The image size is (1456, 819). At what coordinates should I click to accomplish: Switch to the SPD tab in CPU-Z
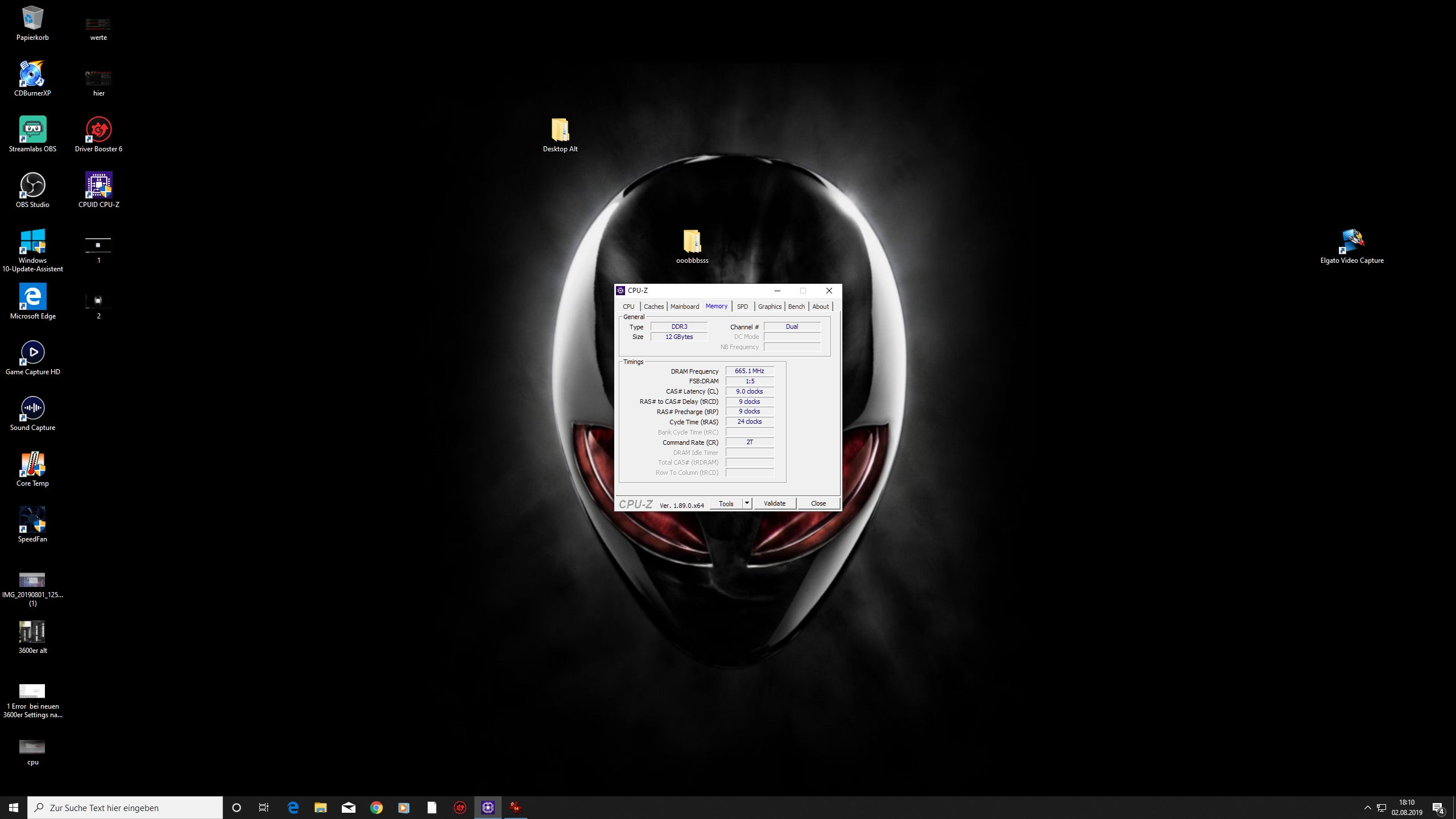[x=742, y=307]
